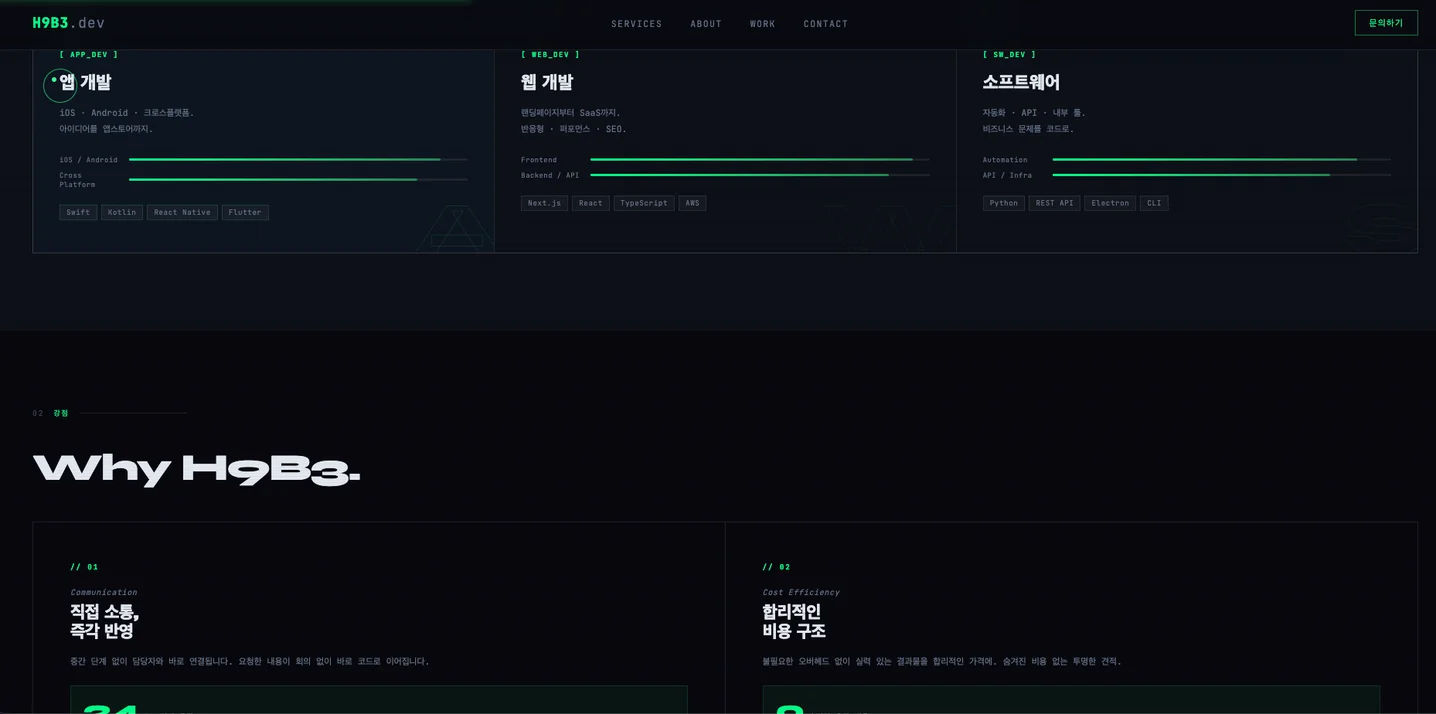Select the TypeScript tag
The image size is (1436, 714).
pos(644,203)
